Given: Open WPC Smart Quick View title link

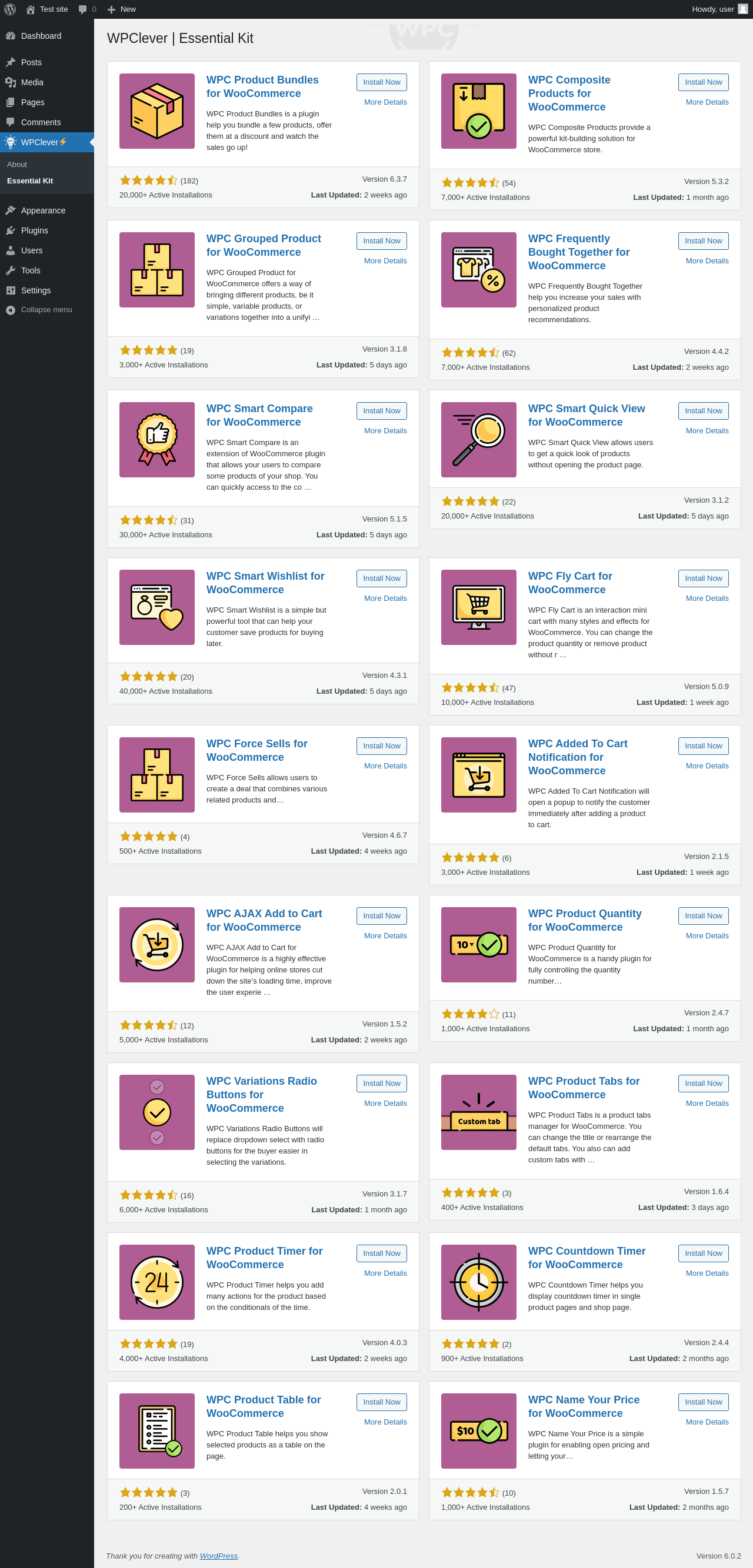Looking at the screenshot, I should 587,415.
